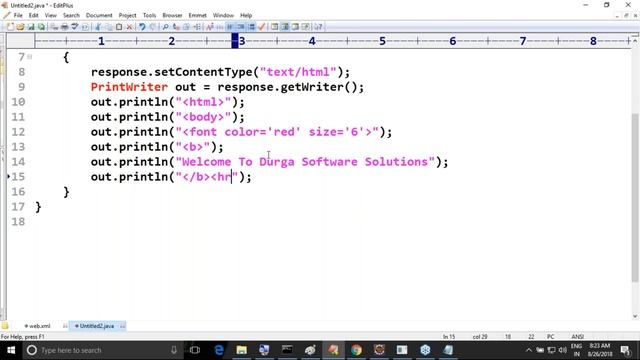Viewport: 640px width, 360px height.
Task: Create a new document from the toolbar
Action: coord(10,27)
